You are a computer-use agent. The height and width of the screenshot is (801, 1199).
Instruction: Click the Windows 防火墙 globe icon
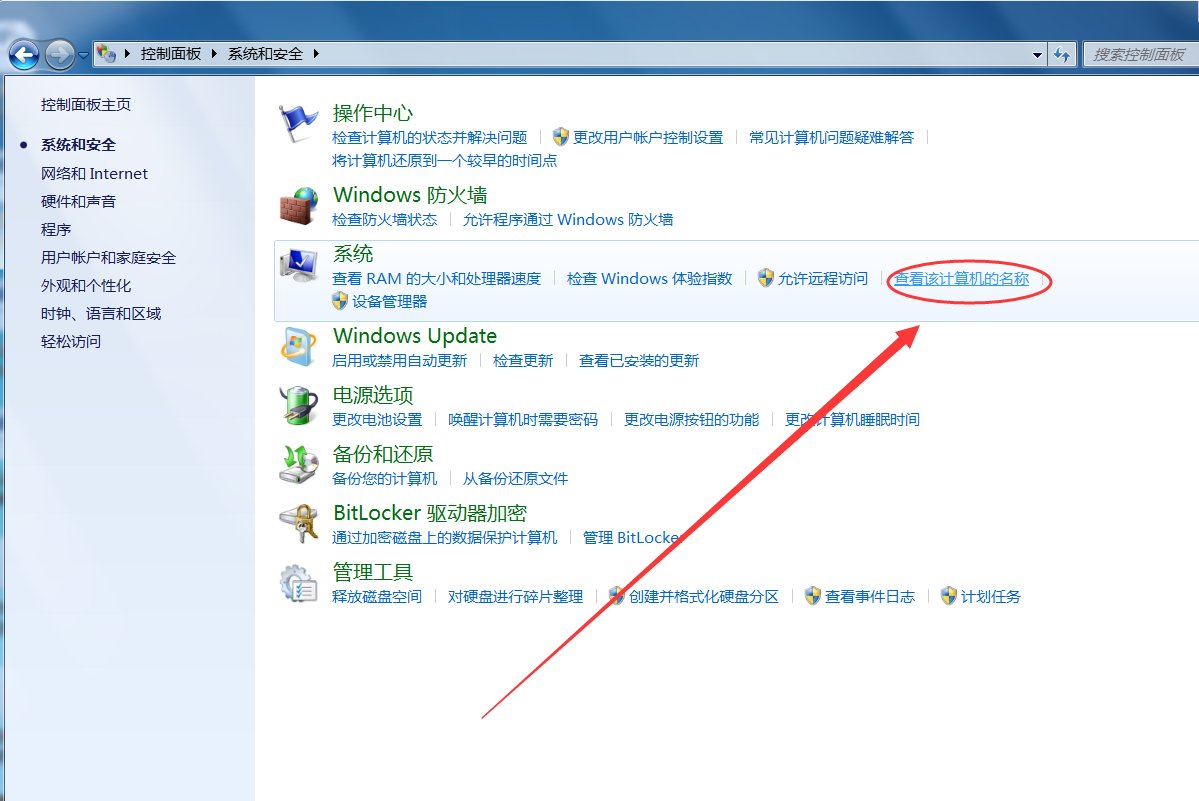click(297, 203)
